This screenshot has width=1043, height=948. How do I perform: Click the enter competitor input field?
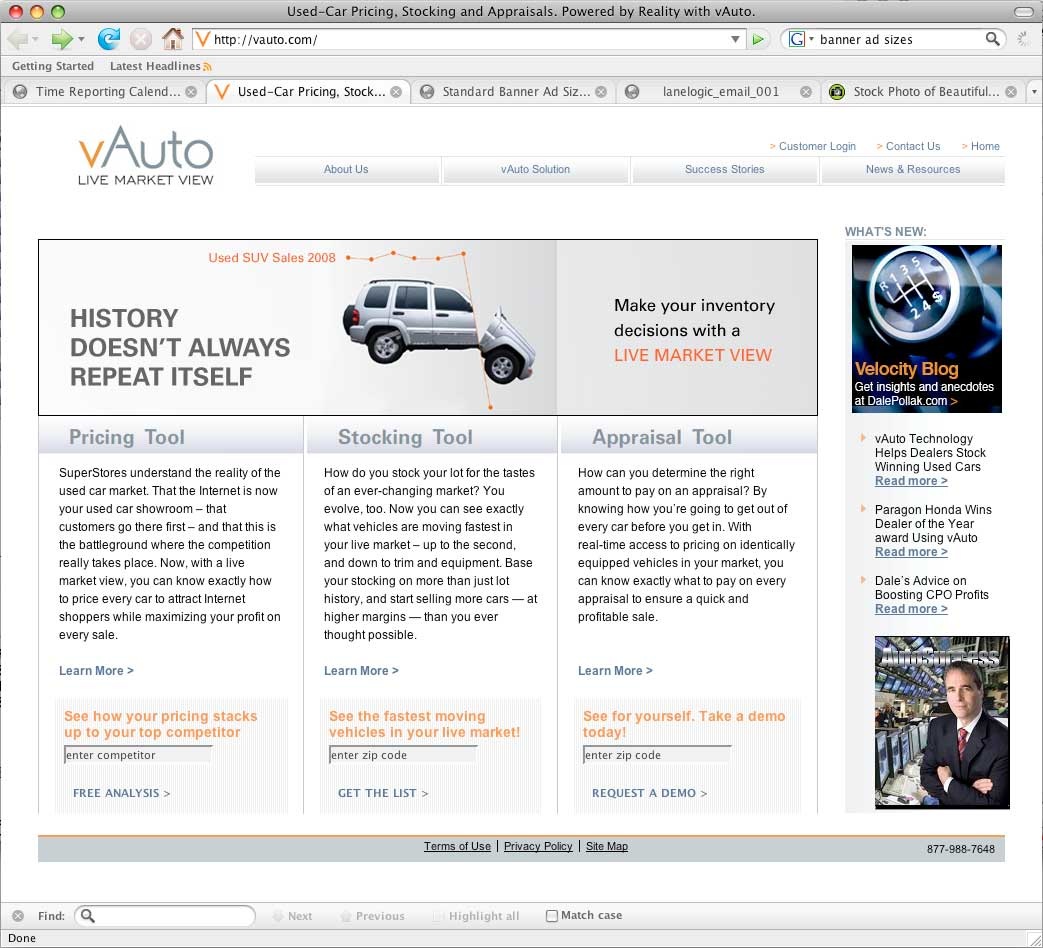(138, 755)
